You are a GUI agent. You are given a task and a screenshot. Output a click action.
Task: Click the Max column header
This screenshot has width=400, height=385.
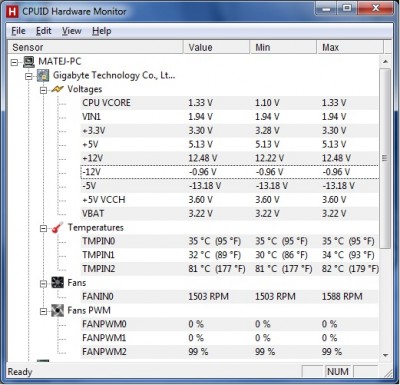[350, 47]
